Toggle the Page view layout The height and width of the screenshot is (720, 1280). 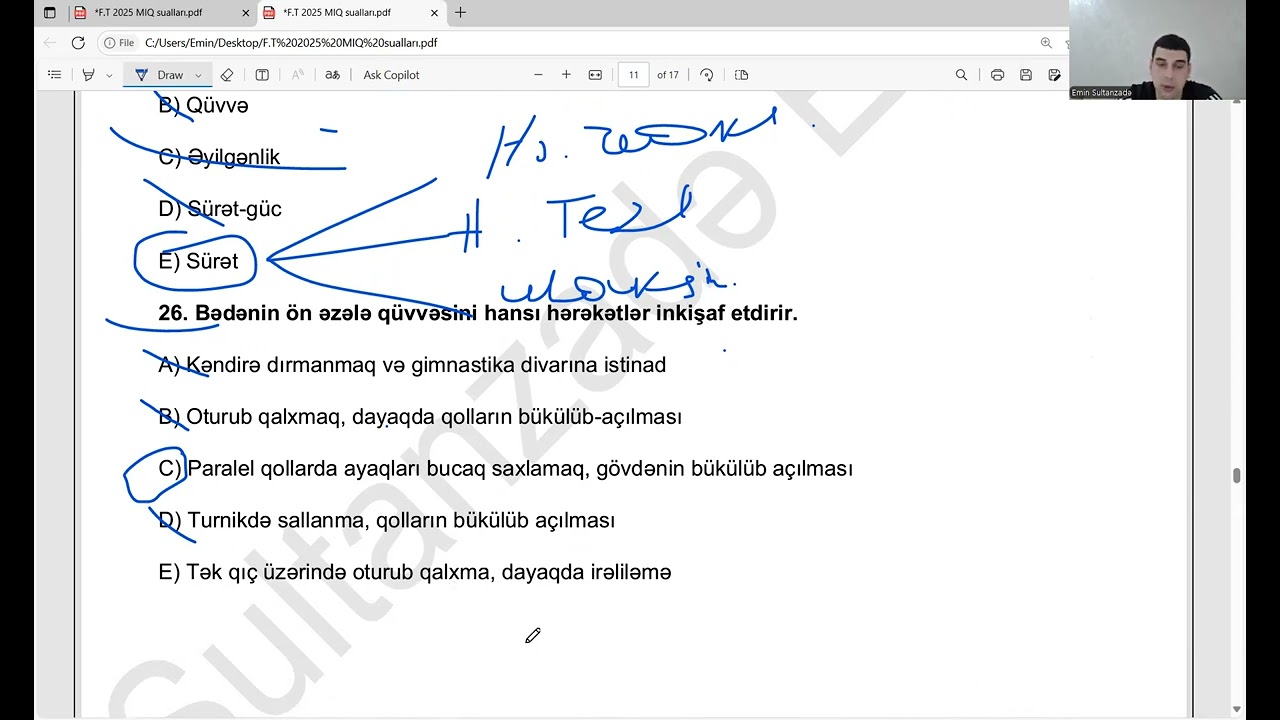pos(741,75)
